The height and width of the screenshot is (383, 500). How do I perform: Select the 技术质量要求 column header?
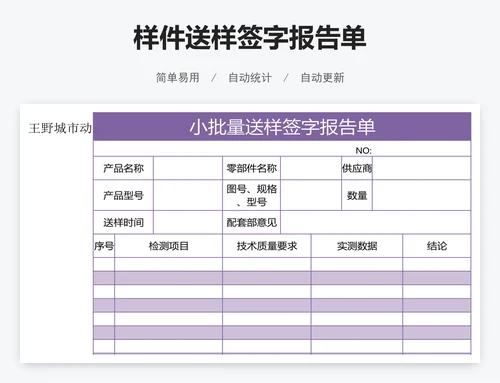pos(267,246)
